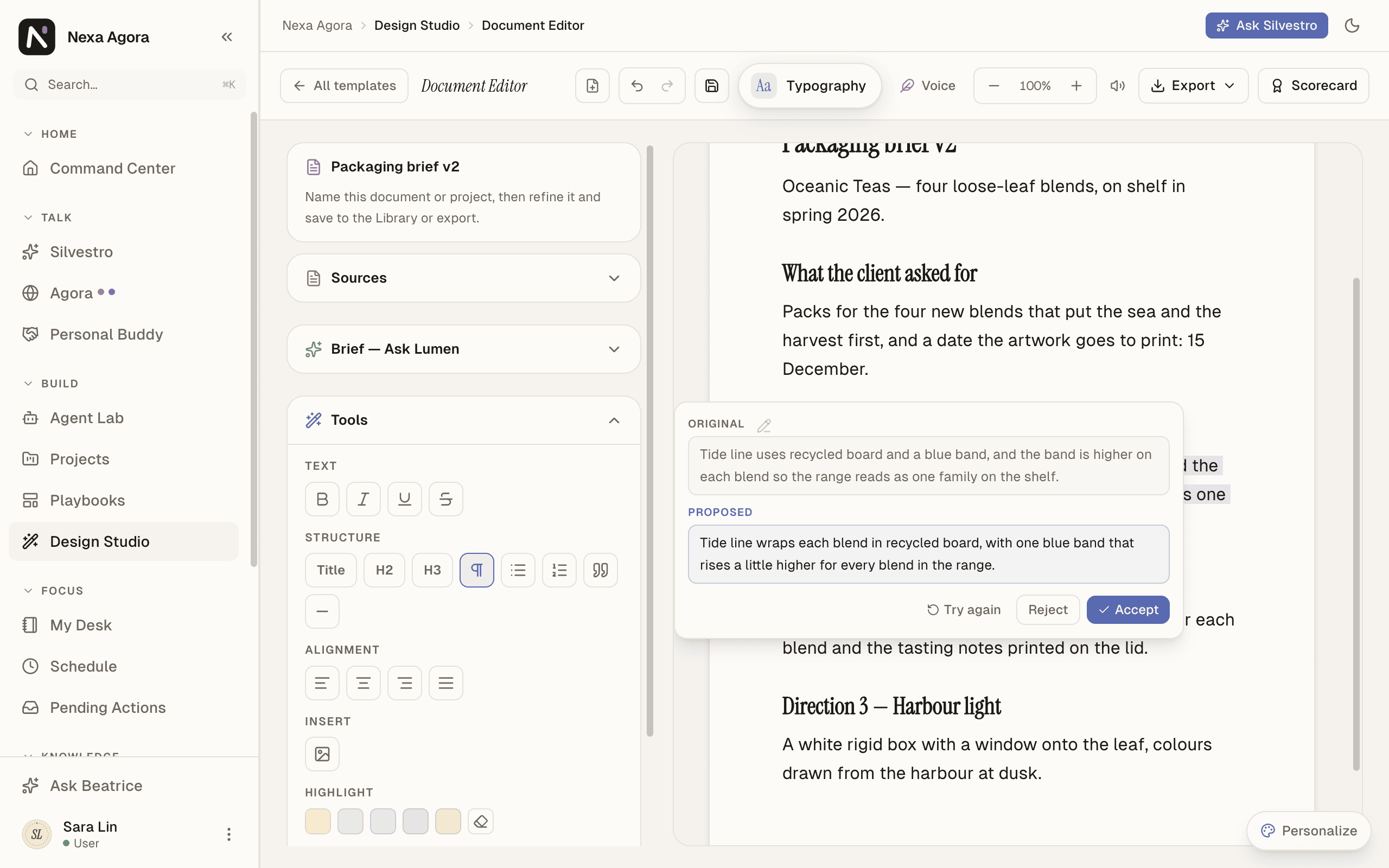Justify the text alignment
Viewport: 1389px width, 868px height.
[x=446, y=682]
